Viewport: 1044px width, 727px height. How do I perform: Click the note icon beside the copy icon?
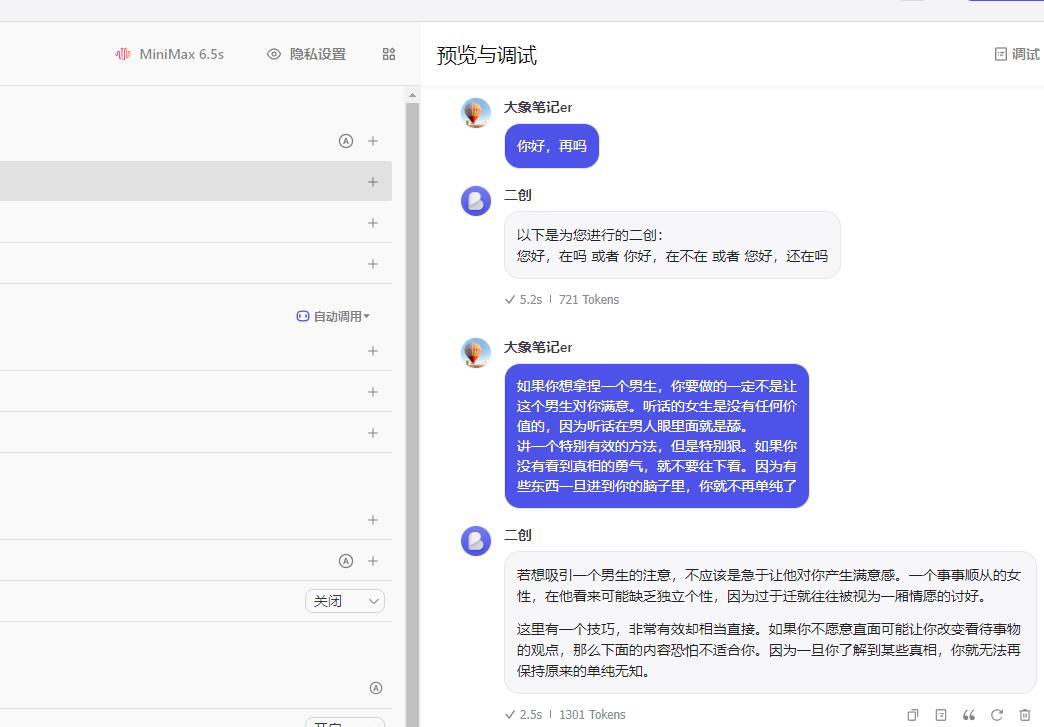coord(940,715)
